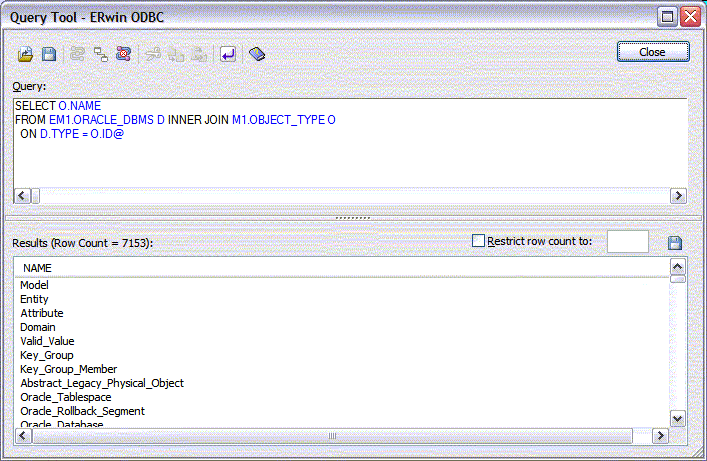707x461 pixels.
Task: Click O.ID@ in the ON clause
Action: tap(107, 134)
